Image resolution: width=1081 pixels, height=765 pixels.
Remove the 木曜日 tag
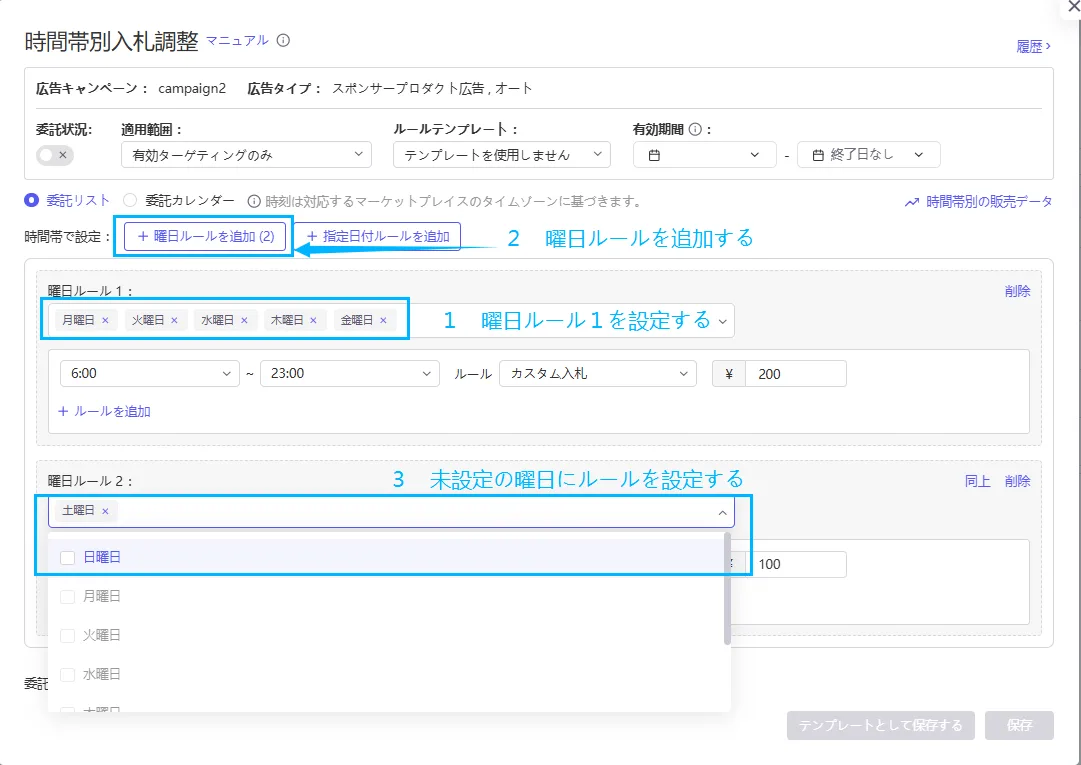tap(314, 320)
